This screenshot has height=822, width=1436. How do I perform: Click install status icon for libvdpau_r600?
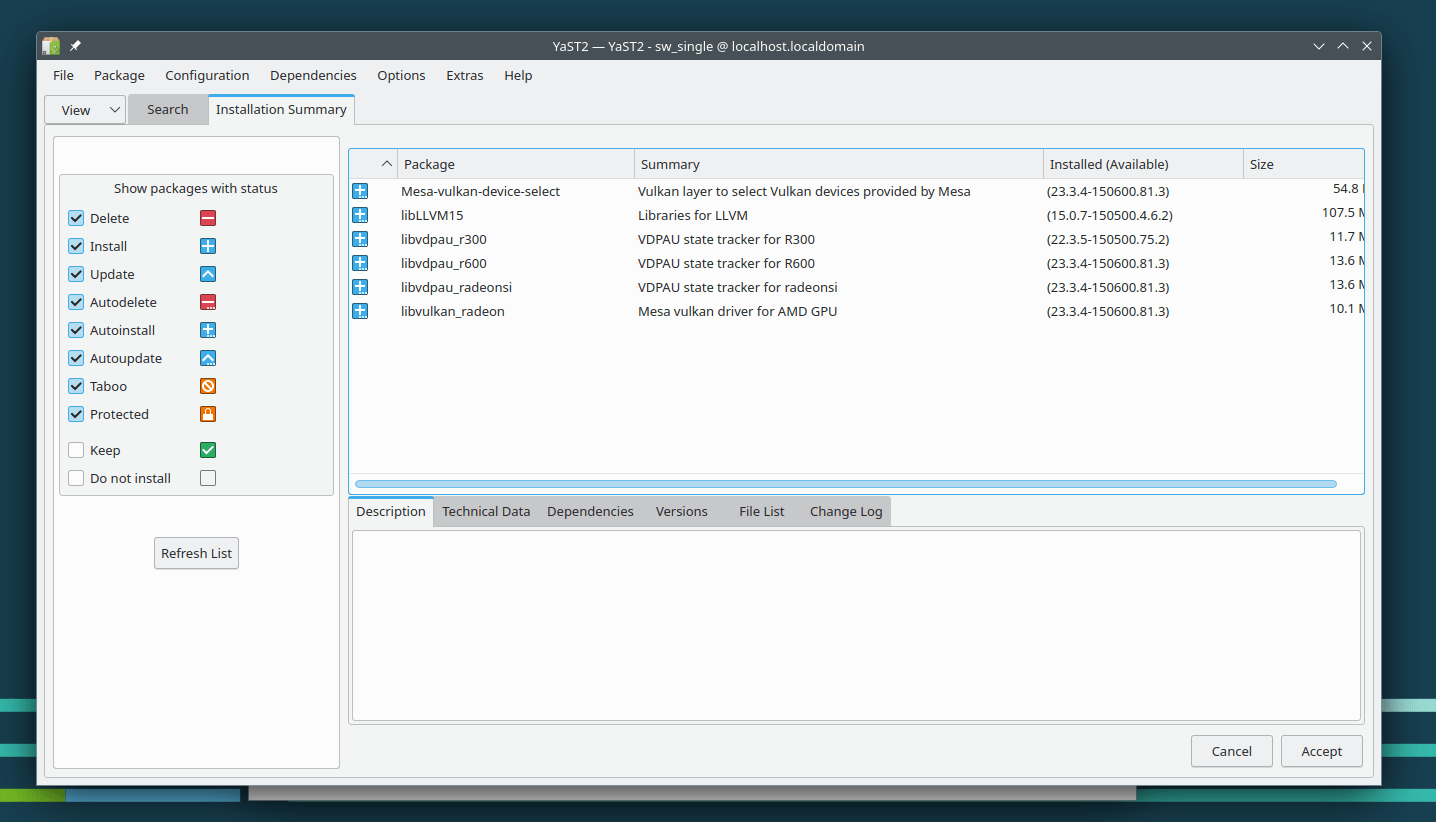[x=360, y=263]
